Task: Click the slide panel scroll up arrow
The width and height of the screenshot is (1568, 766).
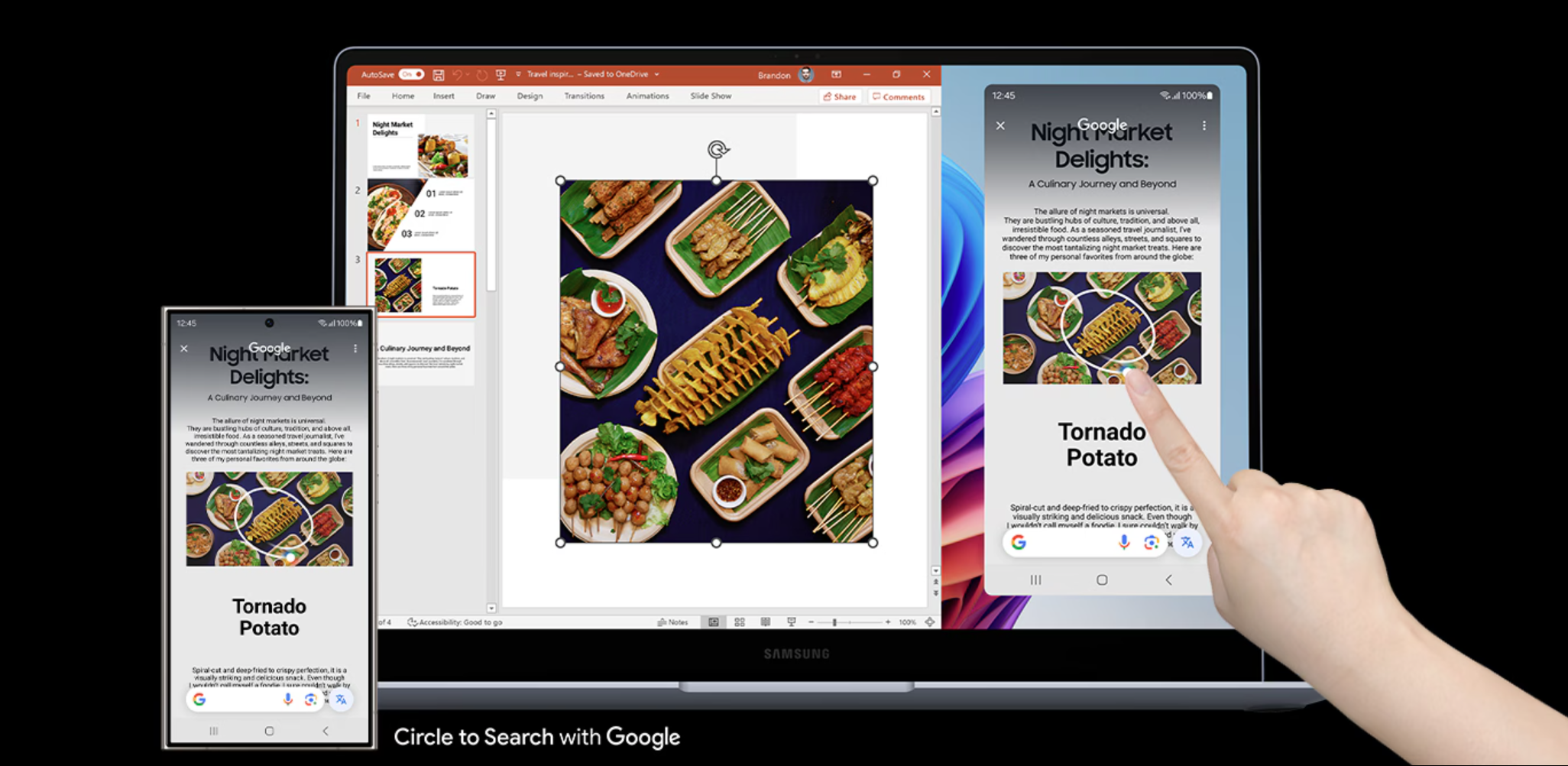Action: click(x=491, y=114)
